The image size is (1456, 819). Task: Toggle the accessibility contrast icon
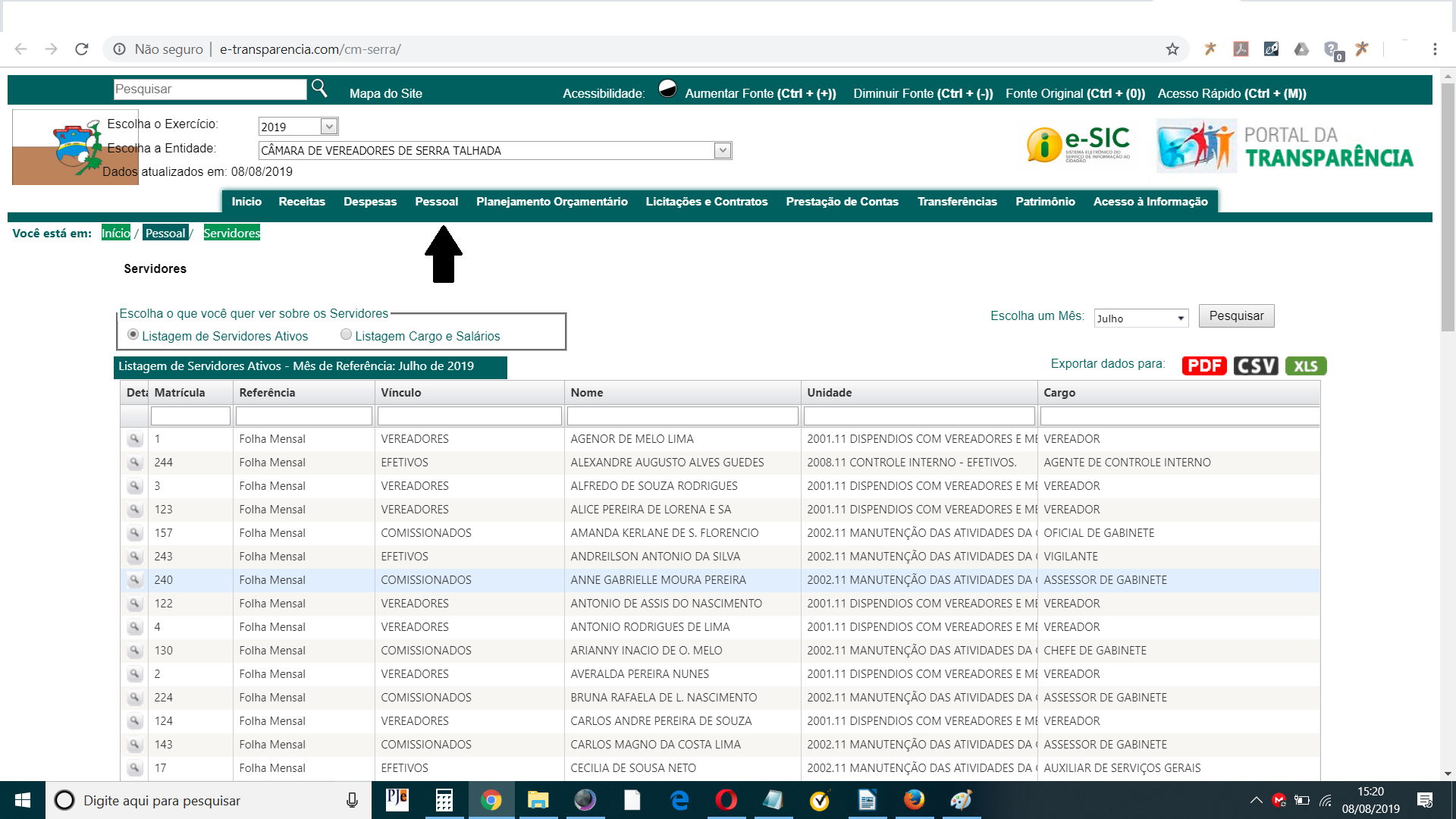click(x=667, y=89)
